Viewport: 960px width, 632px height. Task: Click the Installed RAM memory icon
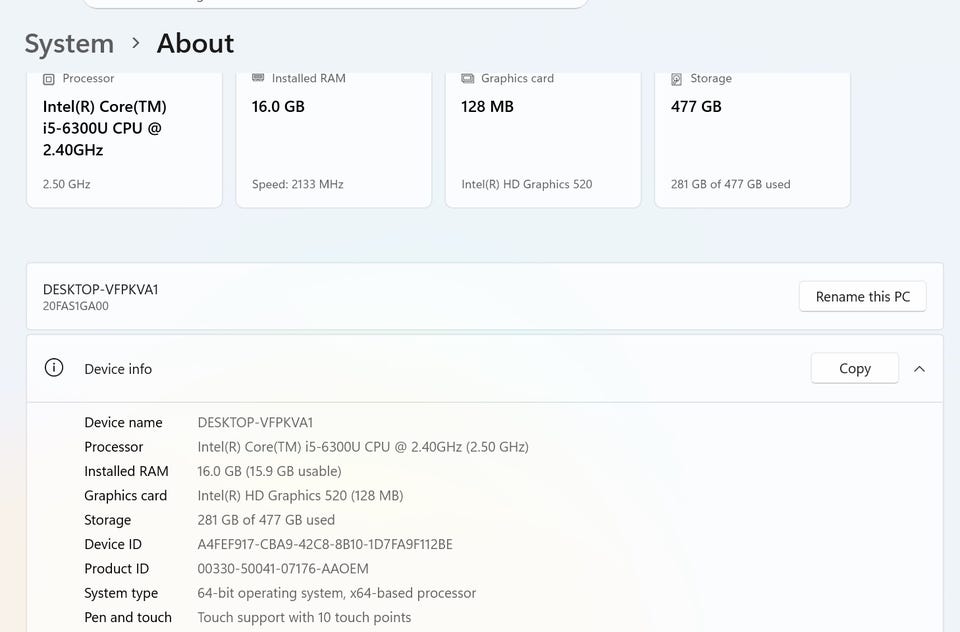pos(258,78)
